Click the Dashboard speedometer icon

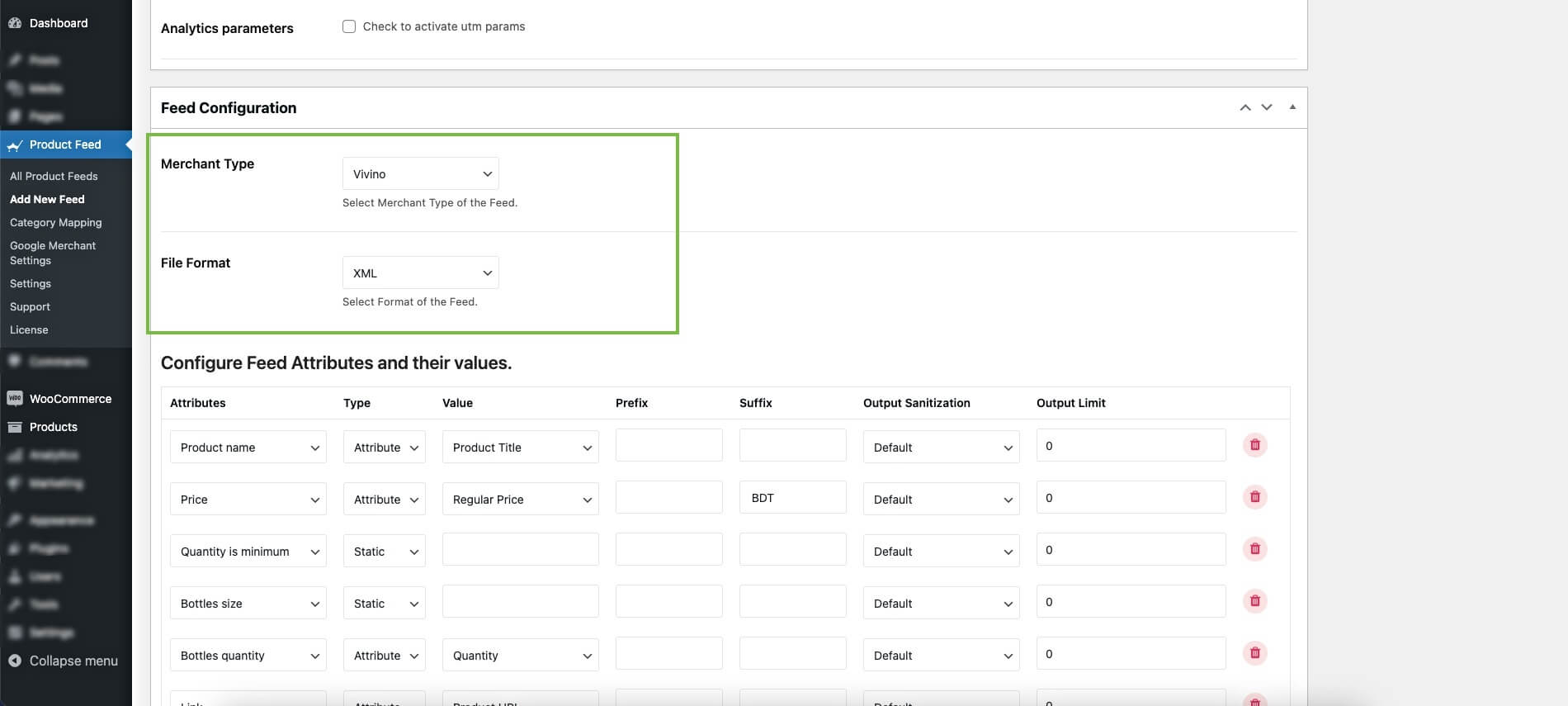[x=15, y=23]
